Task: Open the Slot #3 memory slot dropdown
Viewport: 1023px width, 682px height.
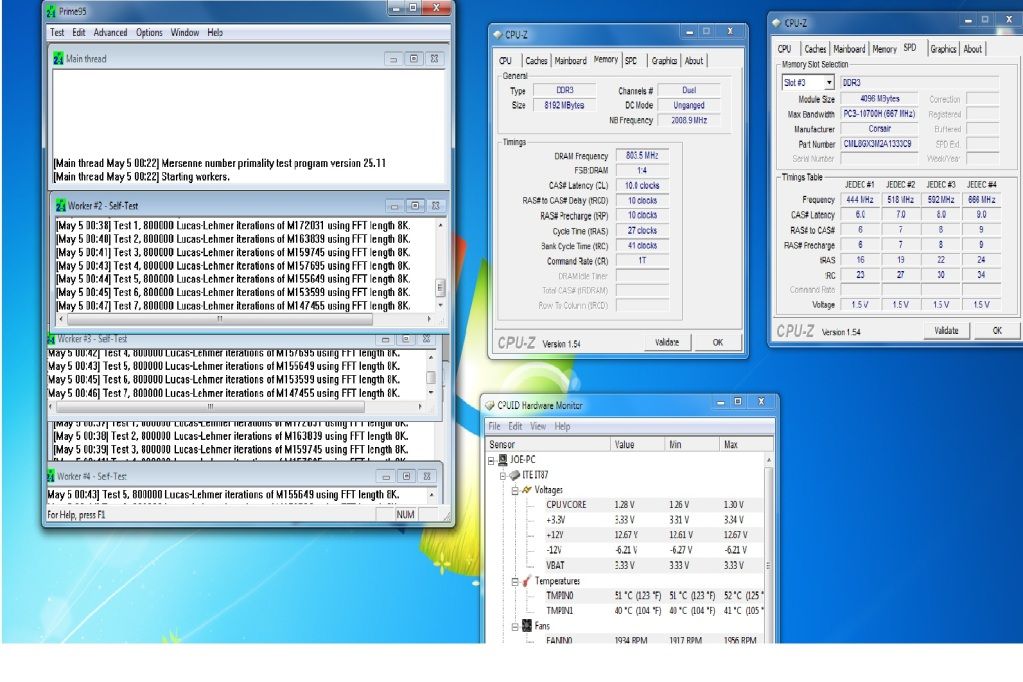Action: tap(829, 83)
